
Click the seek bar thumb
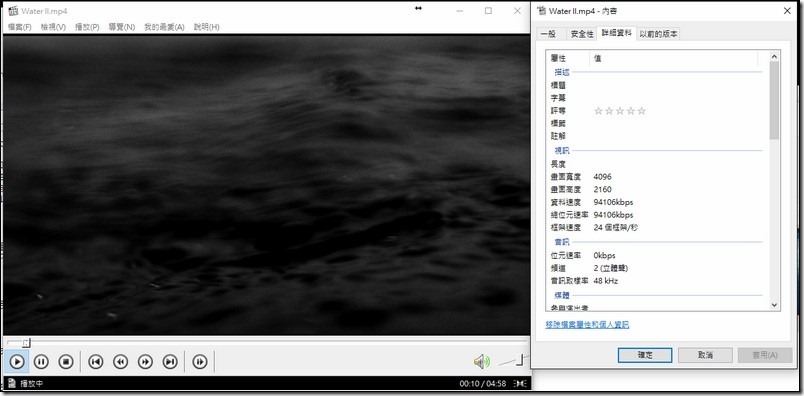click(x=26, y=343)
